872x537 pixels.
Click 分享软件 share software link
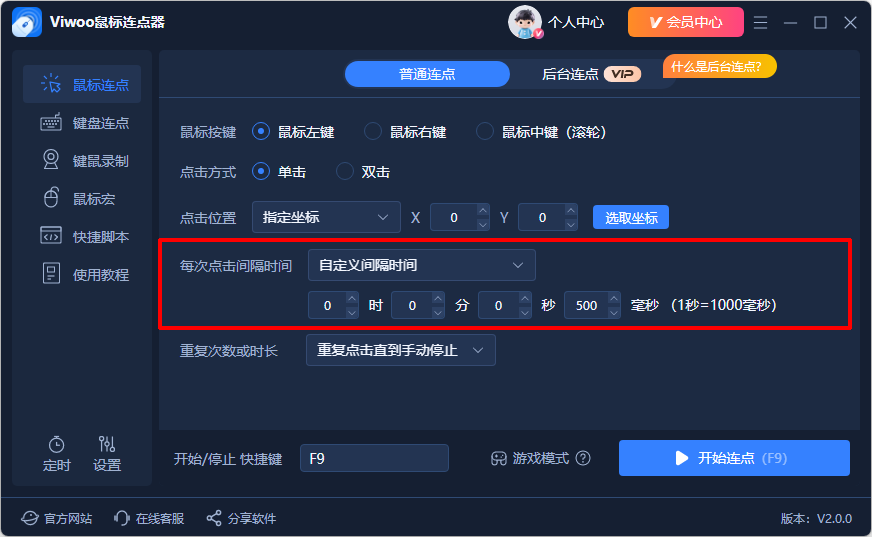(241, 518)
